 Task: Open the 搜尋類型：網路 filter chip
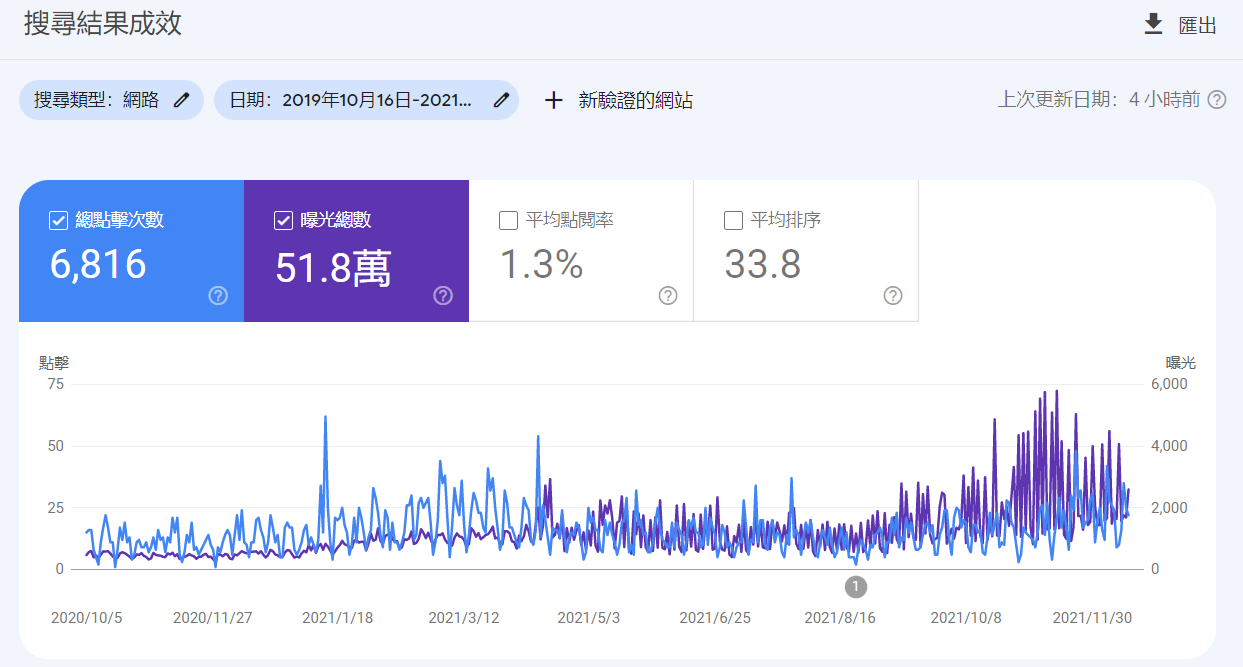(x=111, y=100)
